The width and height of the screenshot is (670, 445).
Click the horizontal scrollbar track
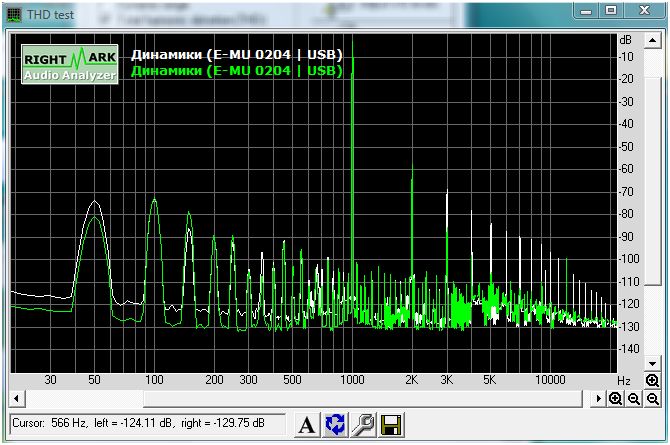pos(300,398)
